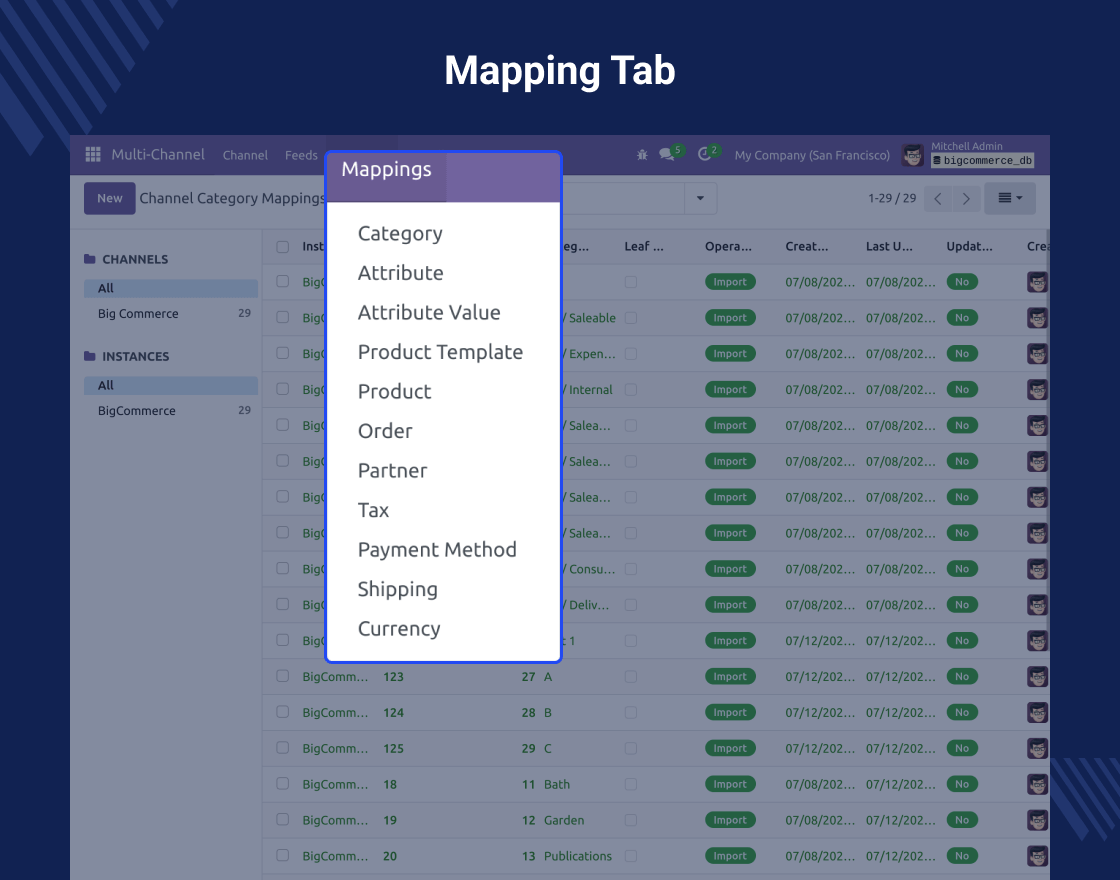Click Multi-Channel app title
1120x880 pixels.
pos(158,154)
